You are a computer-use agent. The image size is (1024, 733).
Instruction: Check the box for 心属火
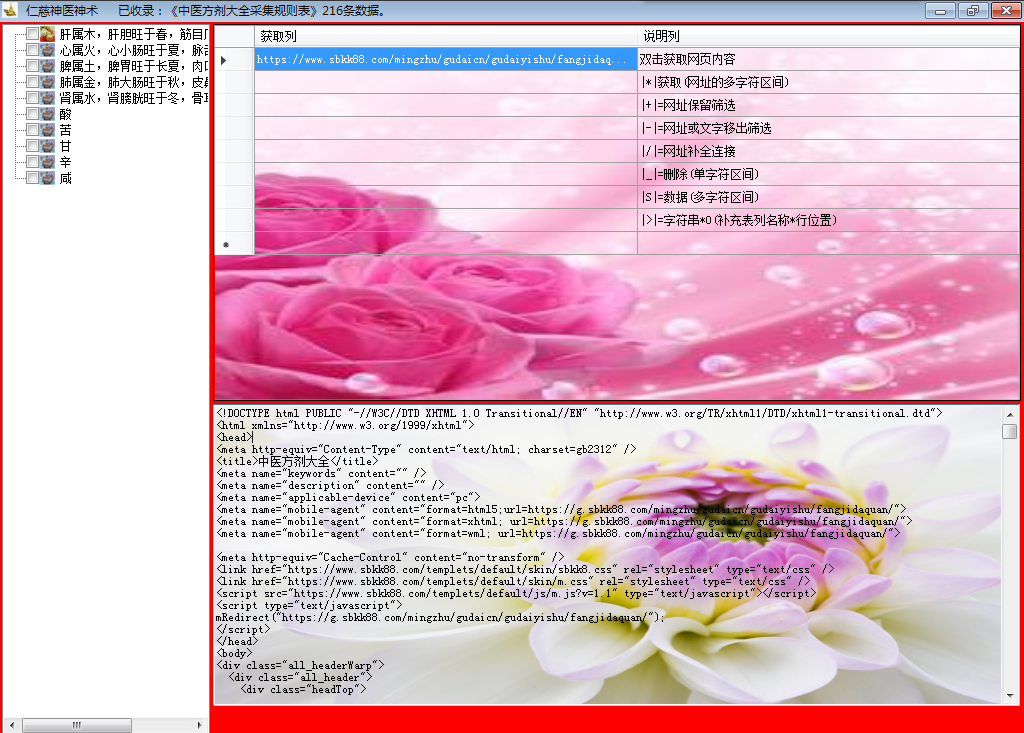(32, 50)
